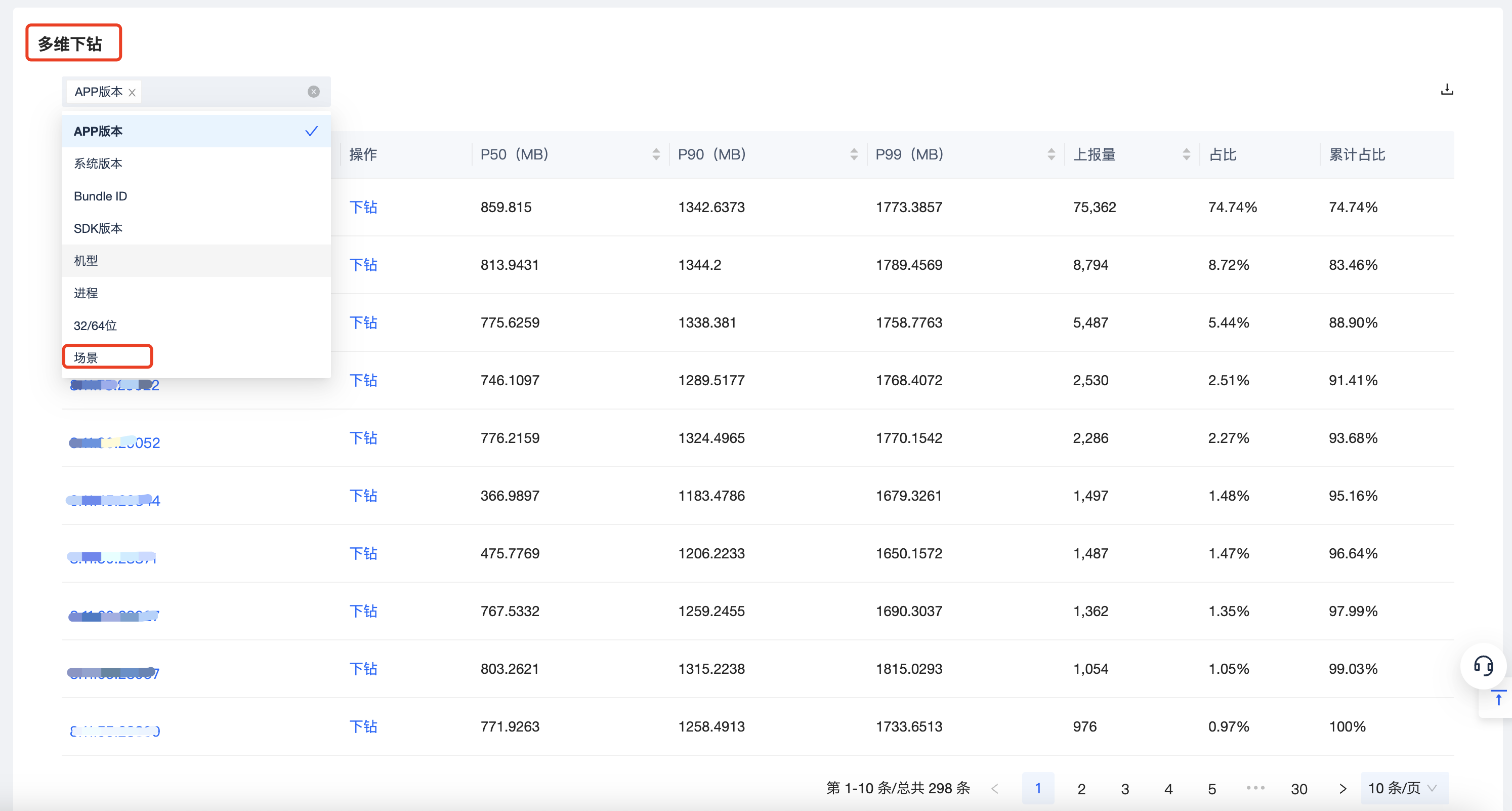1512x811 pixels.
Task: Click the download export icon
Action: 1447,89
